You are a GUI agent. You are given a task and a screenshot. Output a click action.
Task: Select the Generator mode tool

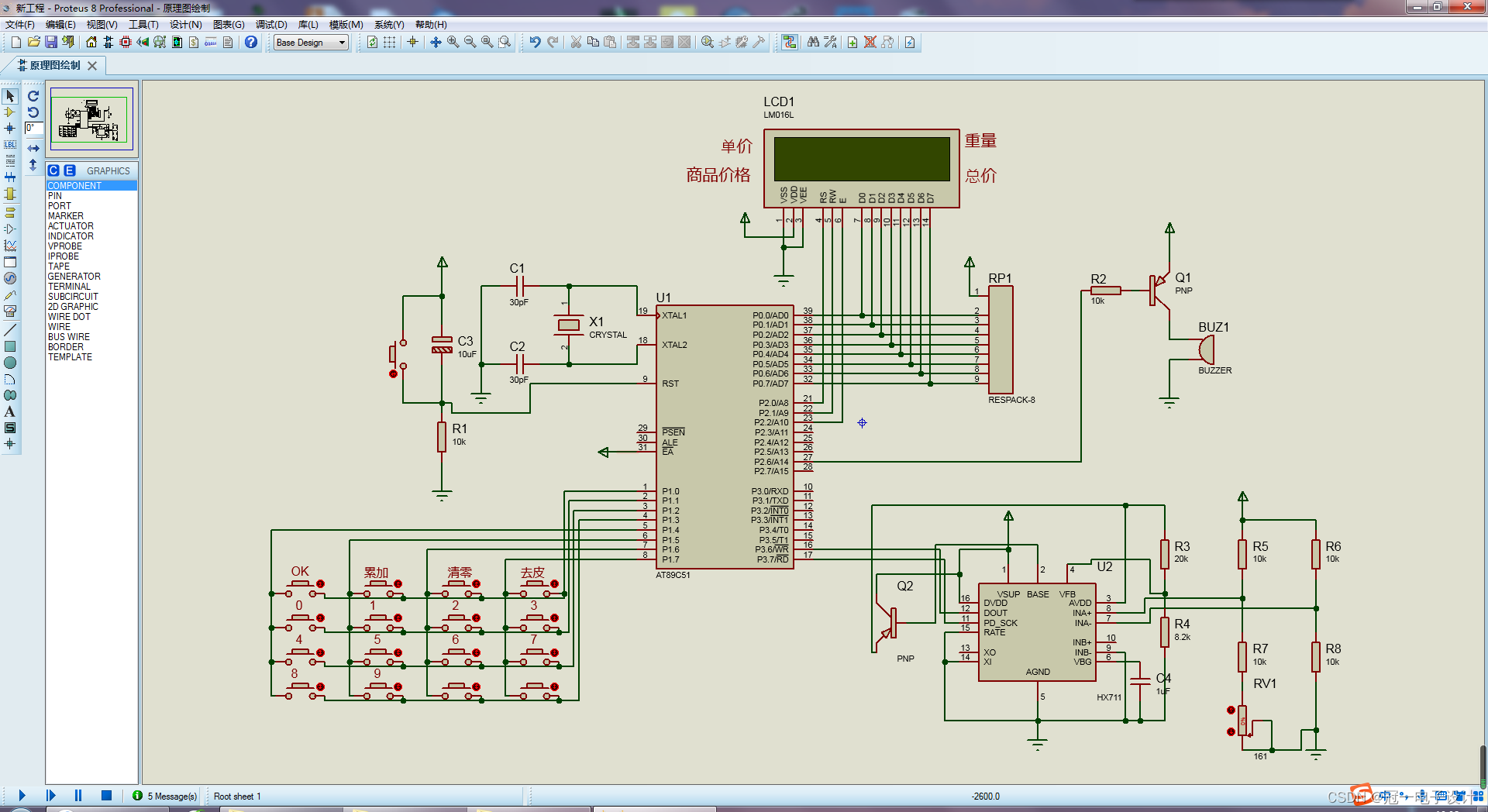point(10,278)
